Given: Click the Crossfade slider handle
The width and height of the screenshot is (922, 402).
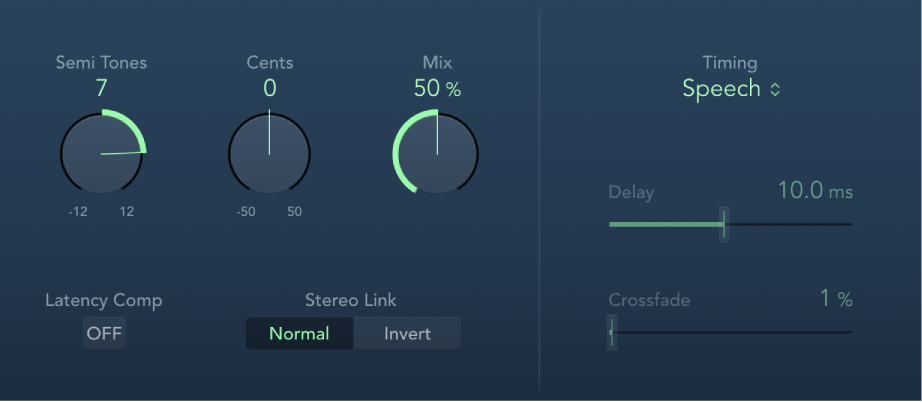Looking at the screenshot, I should tap(612, 332).
